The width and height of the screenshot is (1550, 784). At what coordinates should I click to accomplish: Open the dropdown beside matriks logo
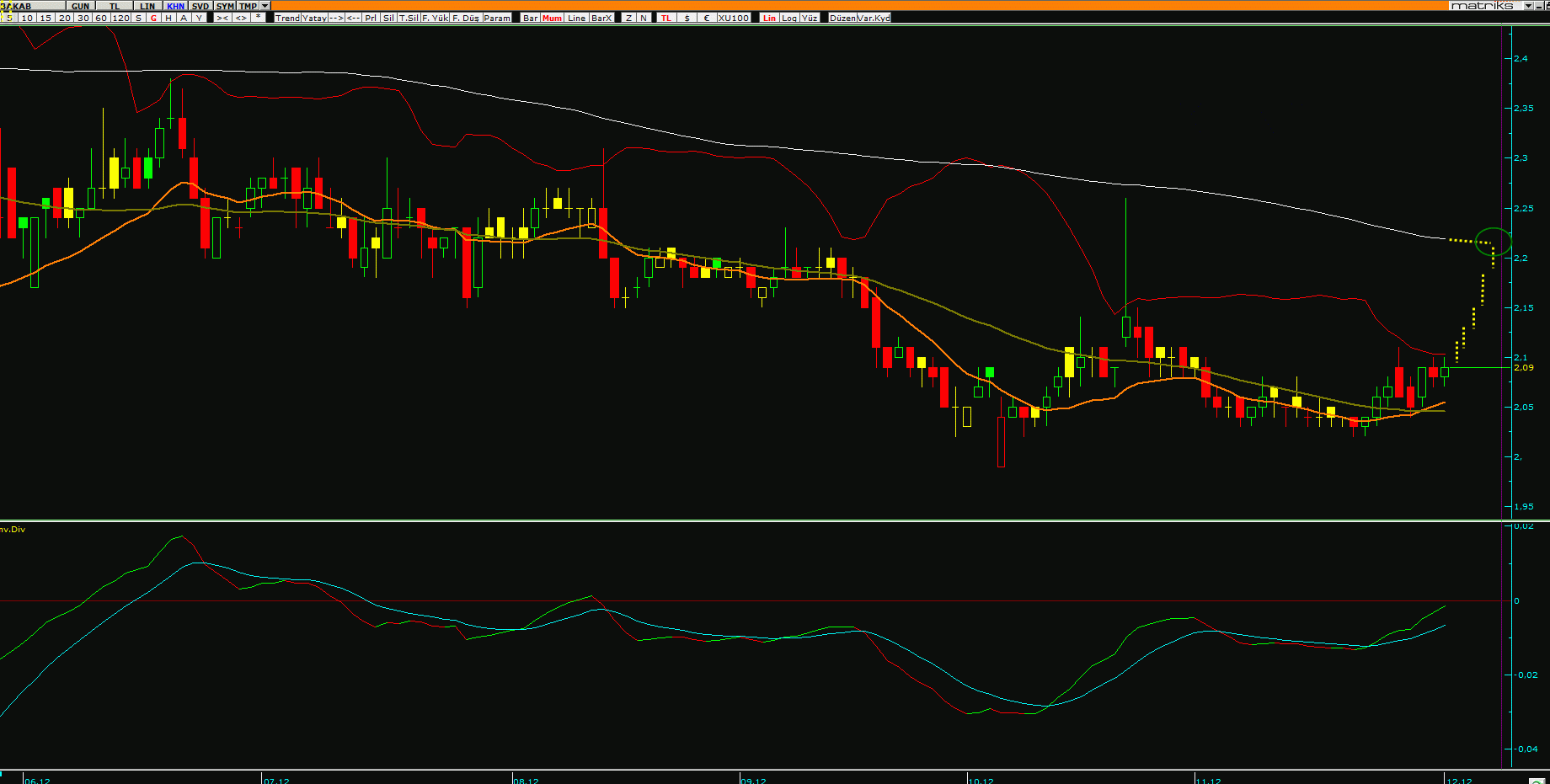click(x=1528, y=6)
